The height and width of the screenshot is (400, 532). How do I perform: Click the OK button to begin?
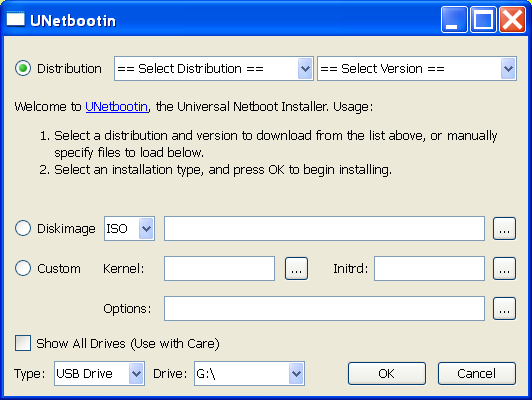tap(387, 374)
